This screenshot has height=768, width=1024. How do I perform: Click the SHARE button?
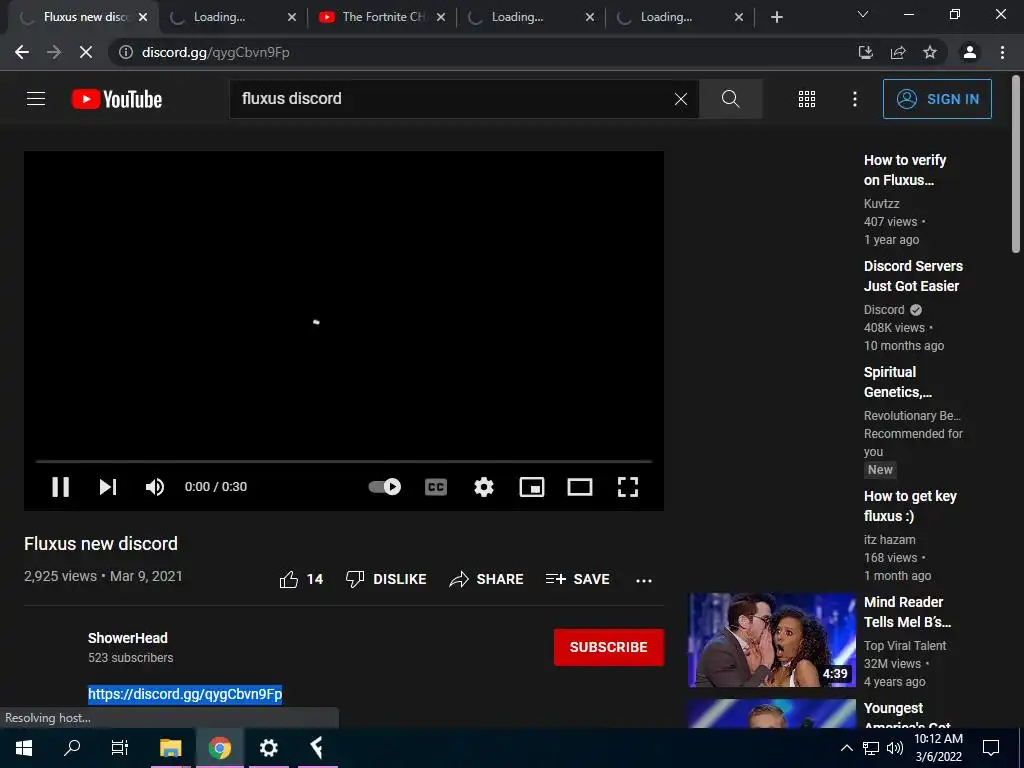487,579
